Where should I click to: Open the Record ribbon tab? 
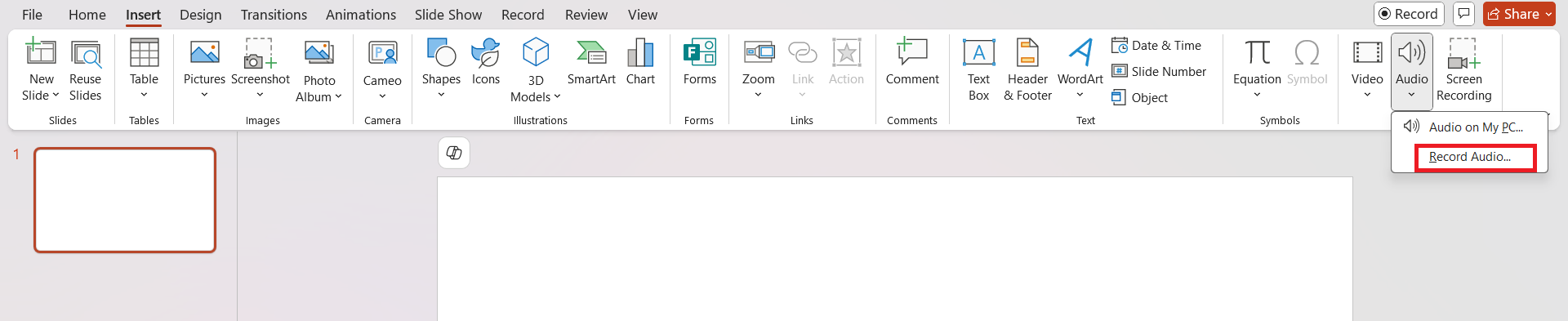coord(523,15)
